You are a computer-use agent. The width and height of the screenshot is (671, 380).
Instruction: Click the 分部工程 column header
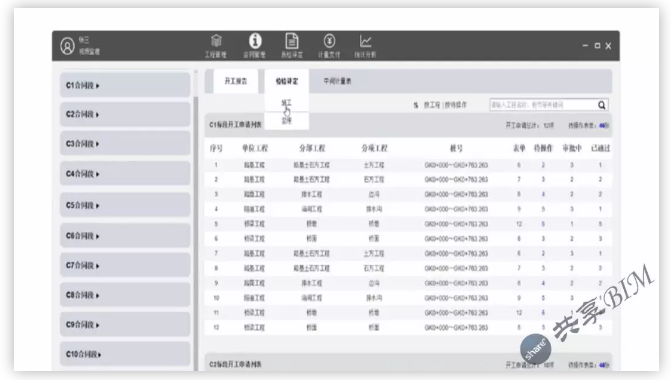(312, 148)
